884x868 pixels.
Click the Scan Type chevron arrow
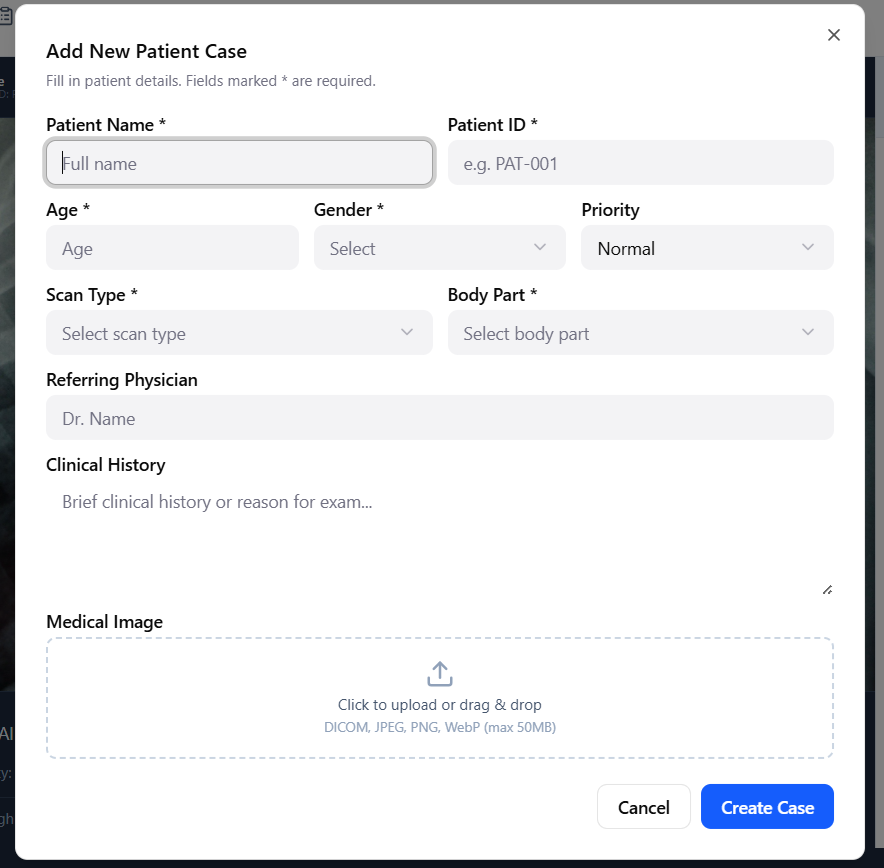pos(406,333)
